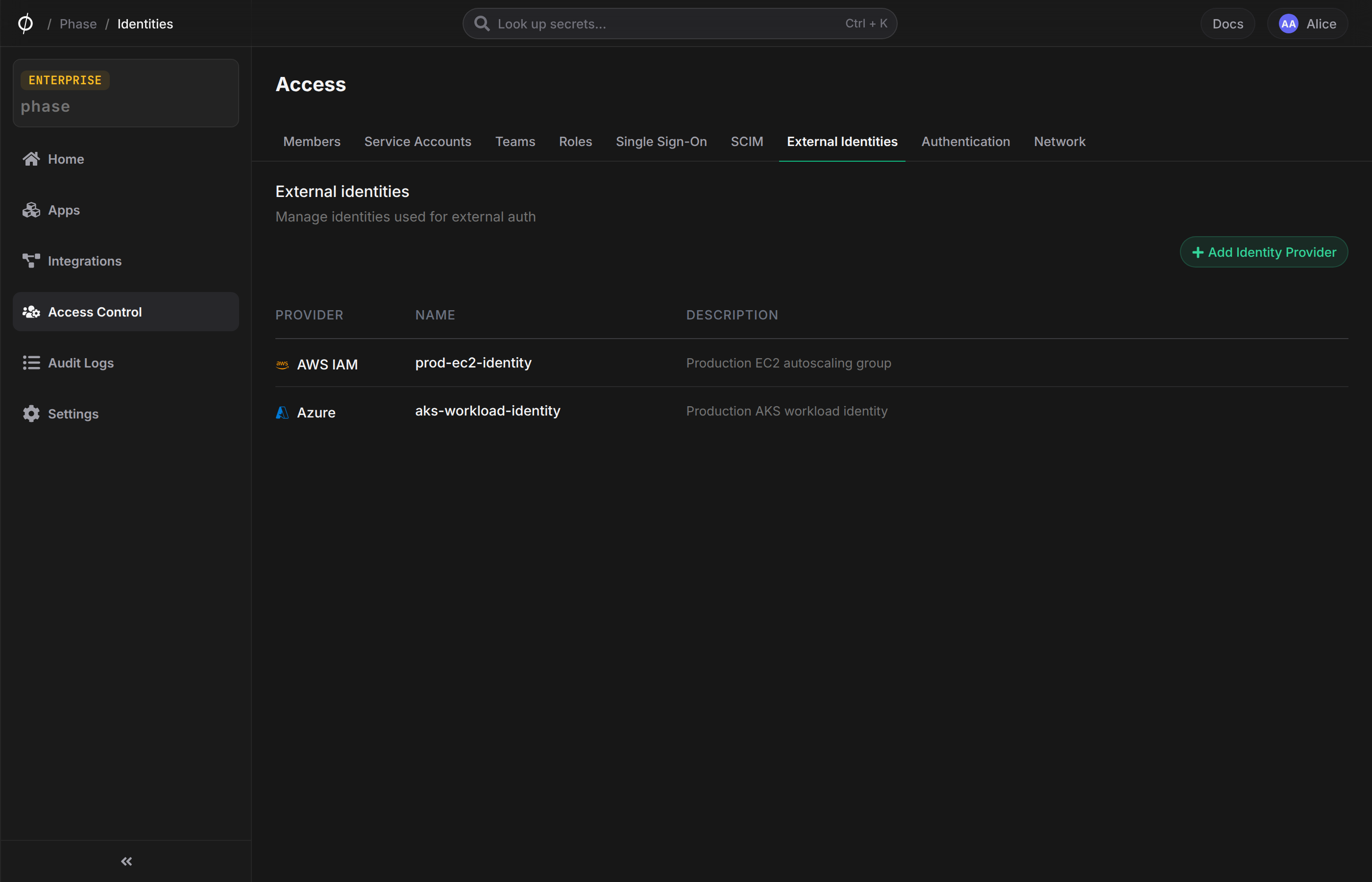Select the External Identities tab
The height and width of the screenshot is (882, 1372).
click(x=842, y=142)
